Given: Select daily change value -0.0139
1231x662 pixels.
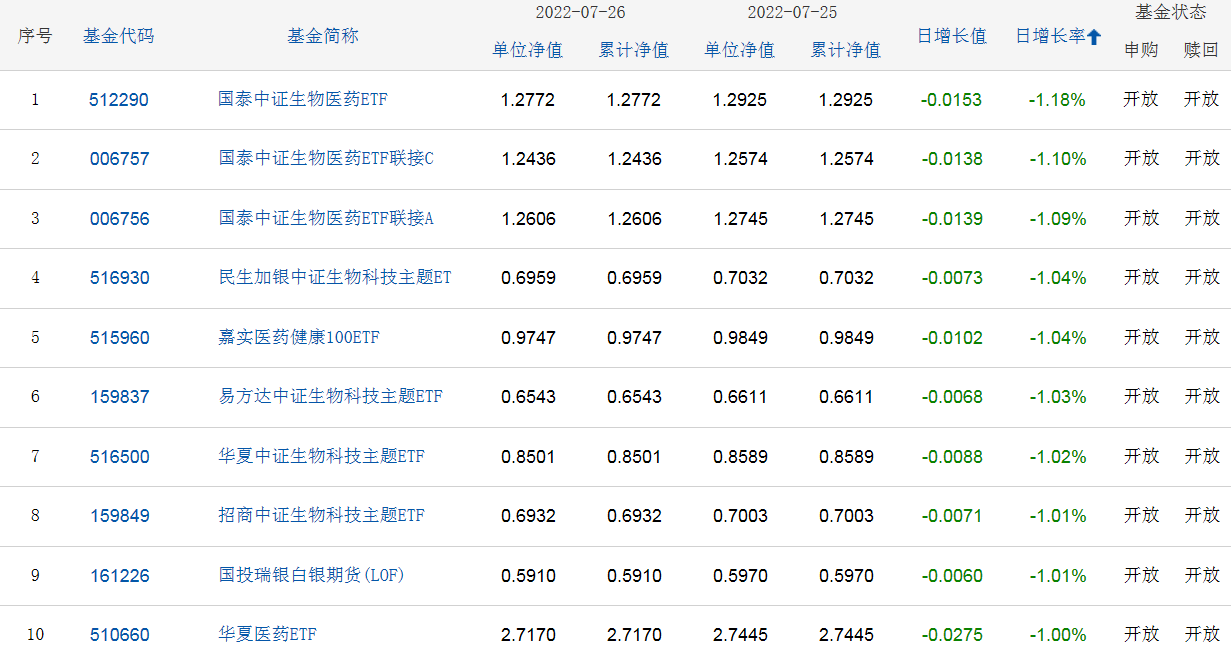Looking at the screenshot, I should 952,219.
